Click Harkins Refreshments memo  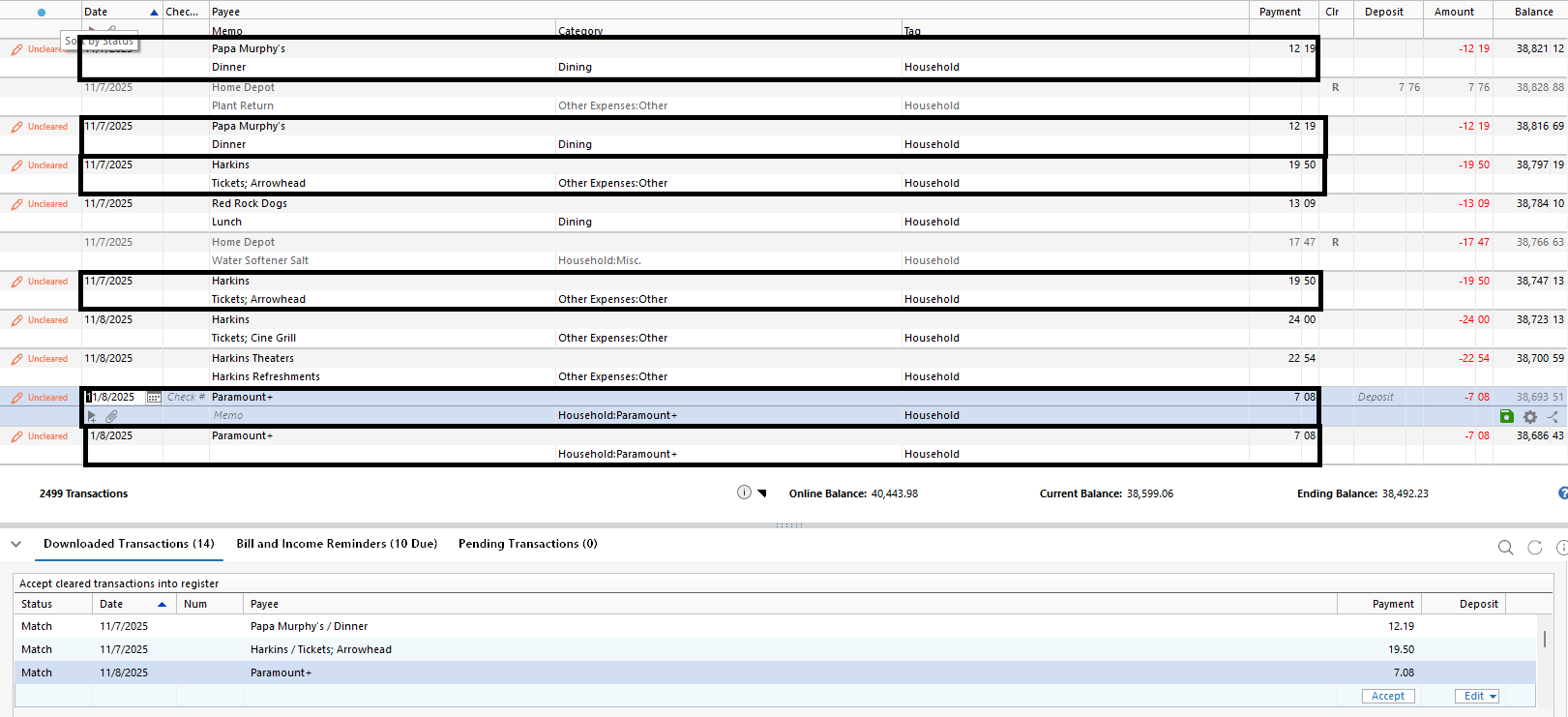click(x=266, y=376)
